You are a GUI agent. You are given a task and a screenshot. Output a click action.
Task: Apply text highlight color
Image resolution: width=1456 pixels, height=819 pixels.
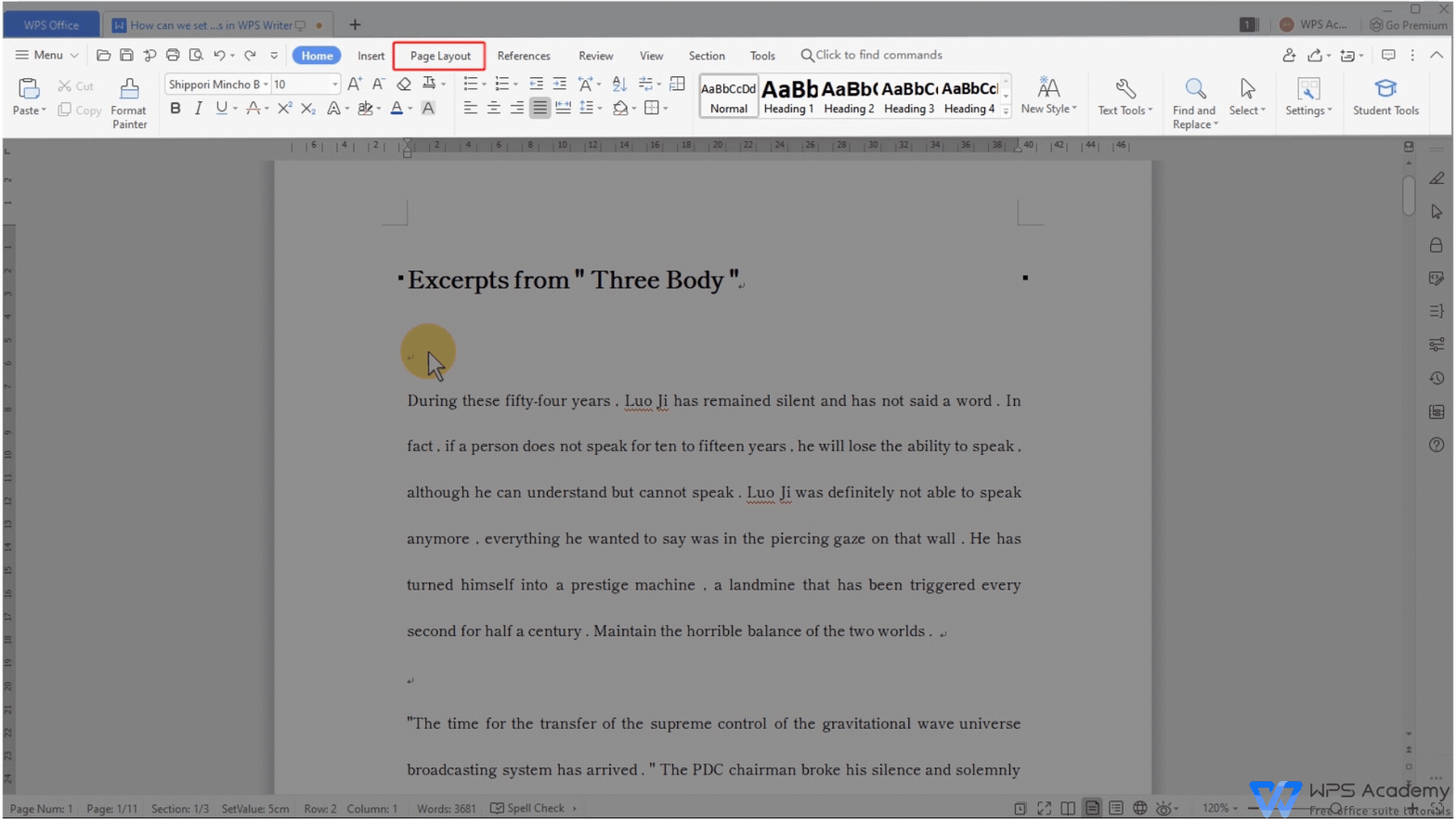coord(365,109)
